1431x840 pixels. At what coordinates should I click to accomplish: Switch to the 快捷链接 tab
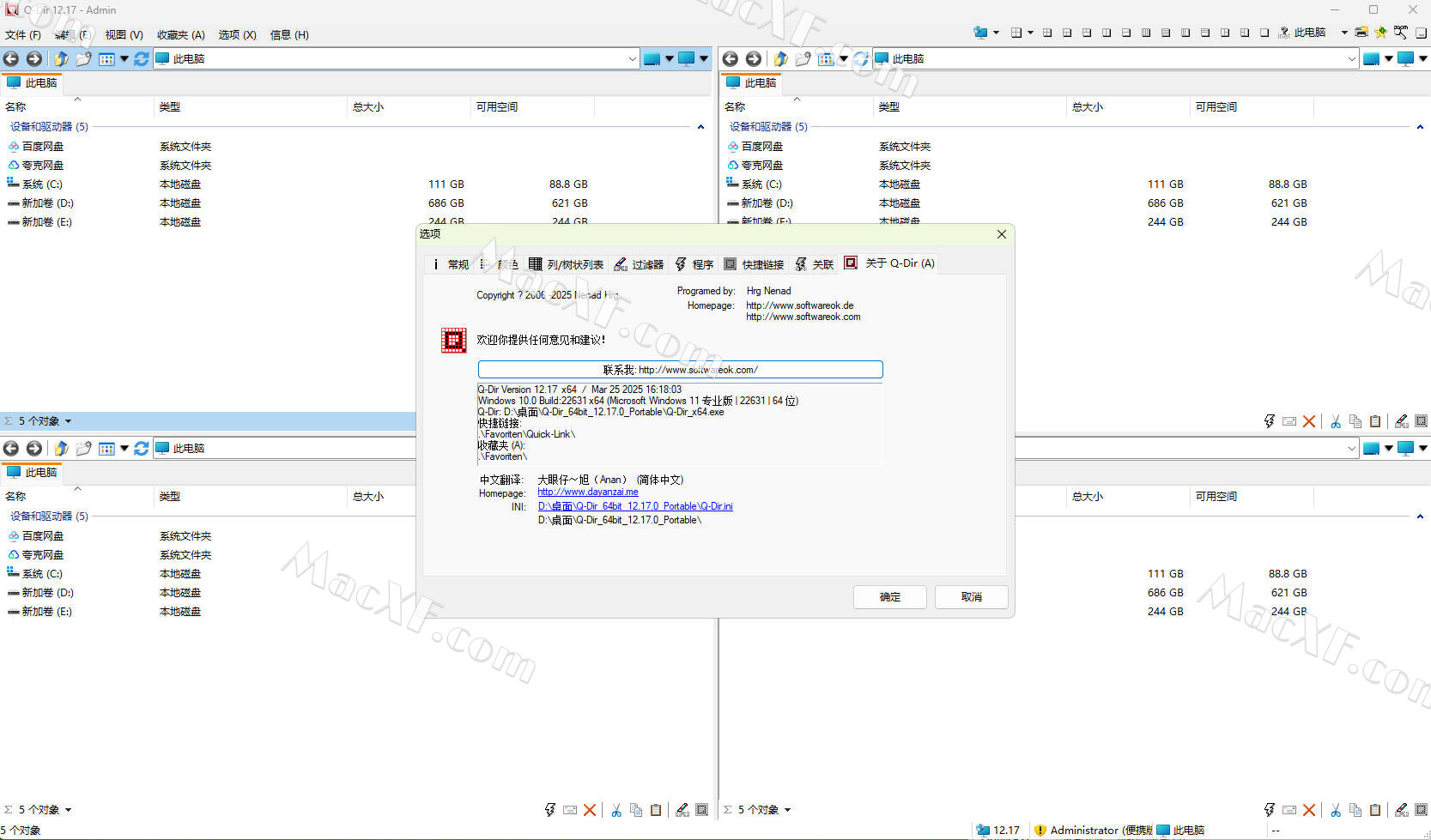point(754,264)
